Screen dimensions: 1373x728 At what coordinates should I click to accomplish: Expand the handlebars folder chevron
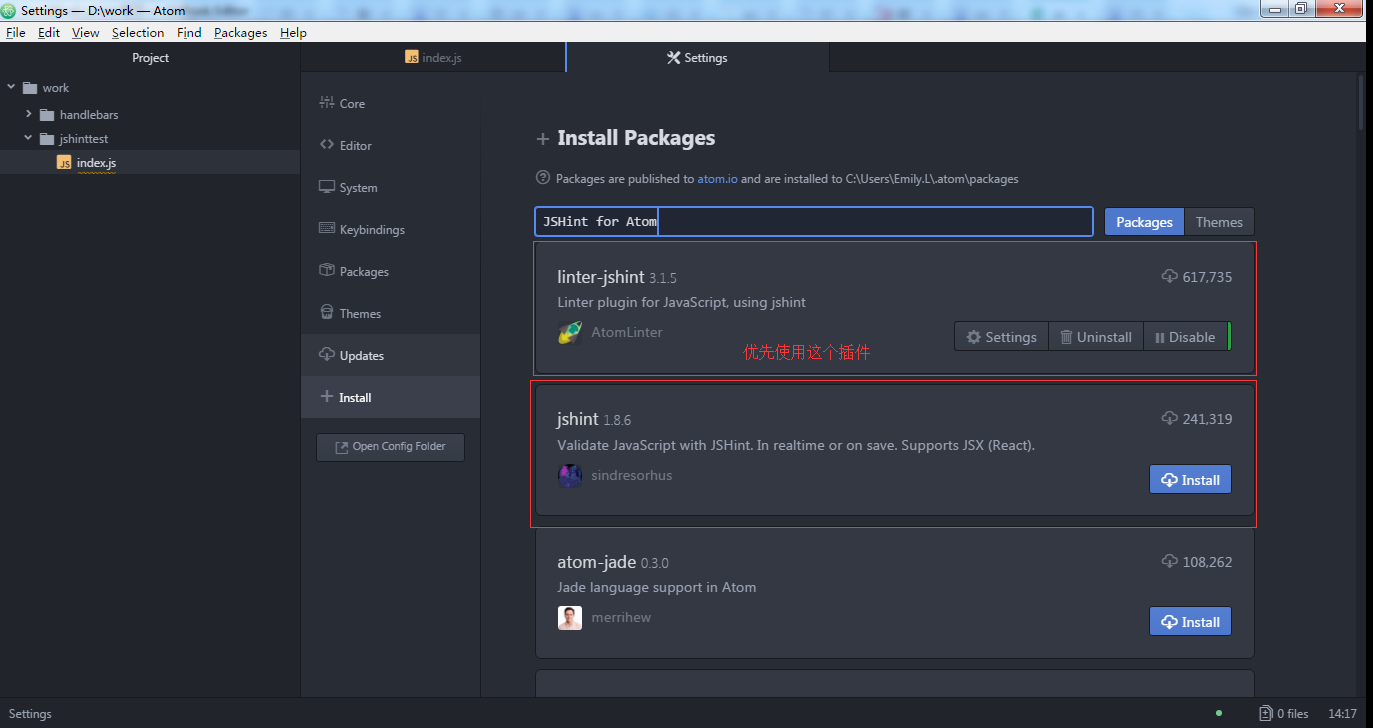point(29,114)
